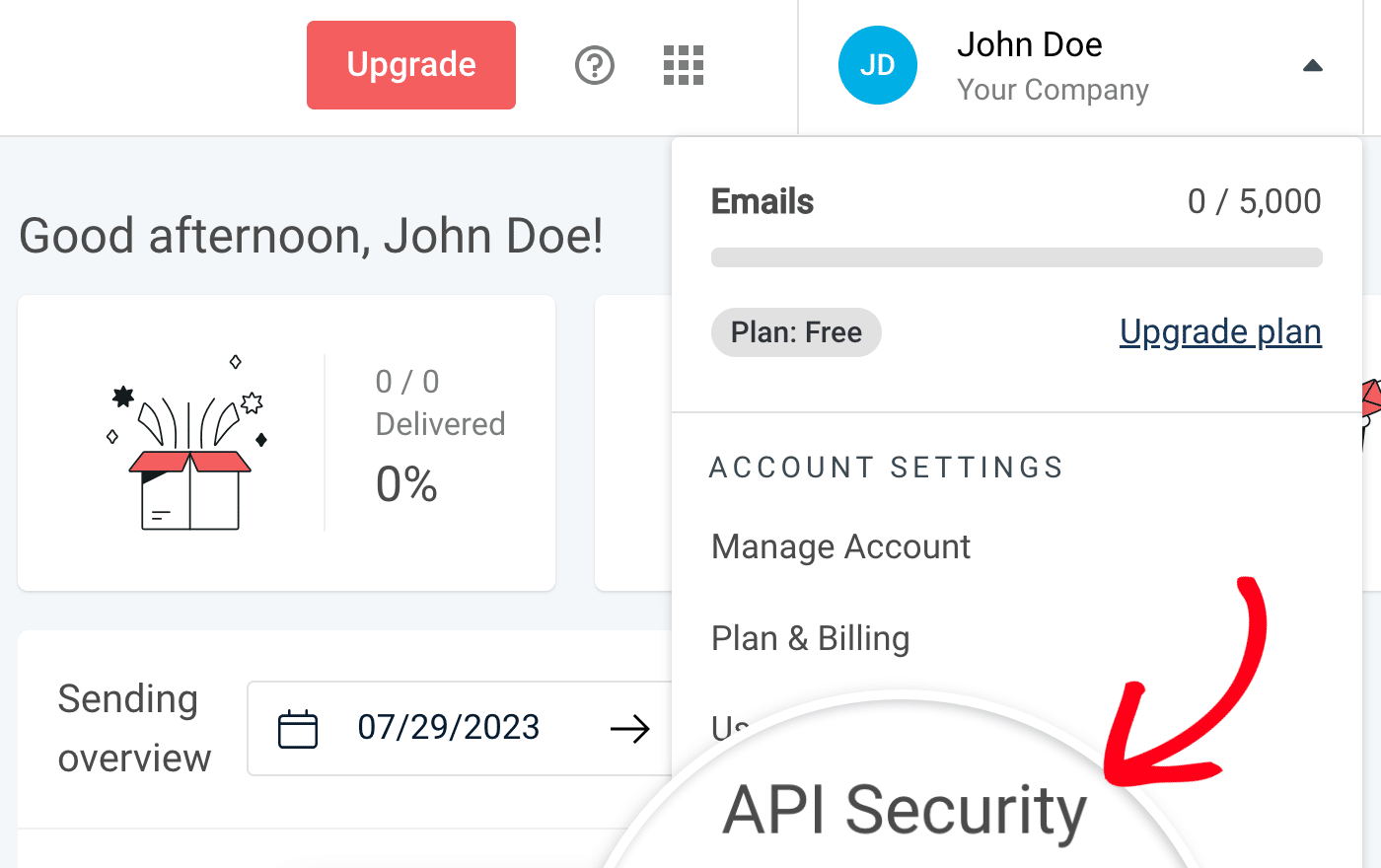Collapse the account menu via the caret
Screen dimensions: 1381x868
tap(1312, 65)
